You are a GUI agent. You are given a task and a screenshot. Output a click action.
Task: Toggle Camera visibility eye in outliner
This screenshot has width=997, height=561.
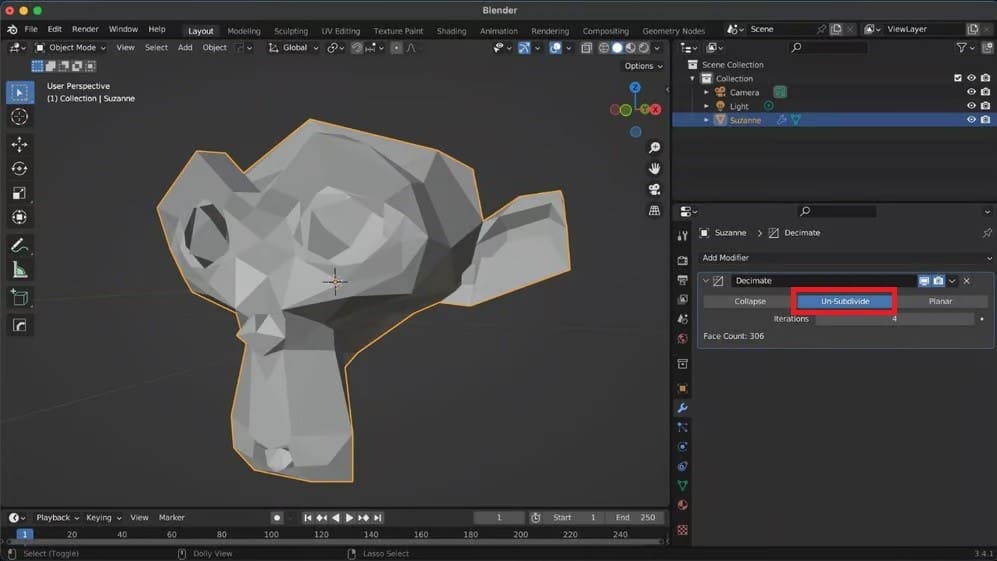(971, 92)
